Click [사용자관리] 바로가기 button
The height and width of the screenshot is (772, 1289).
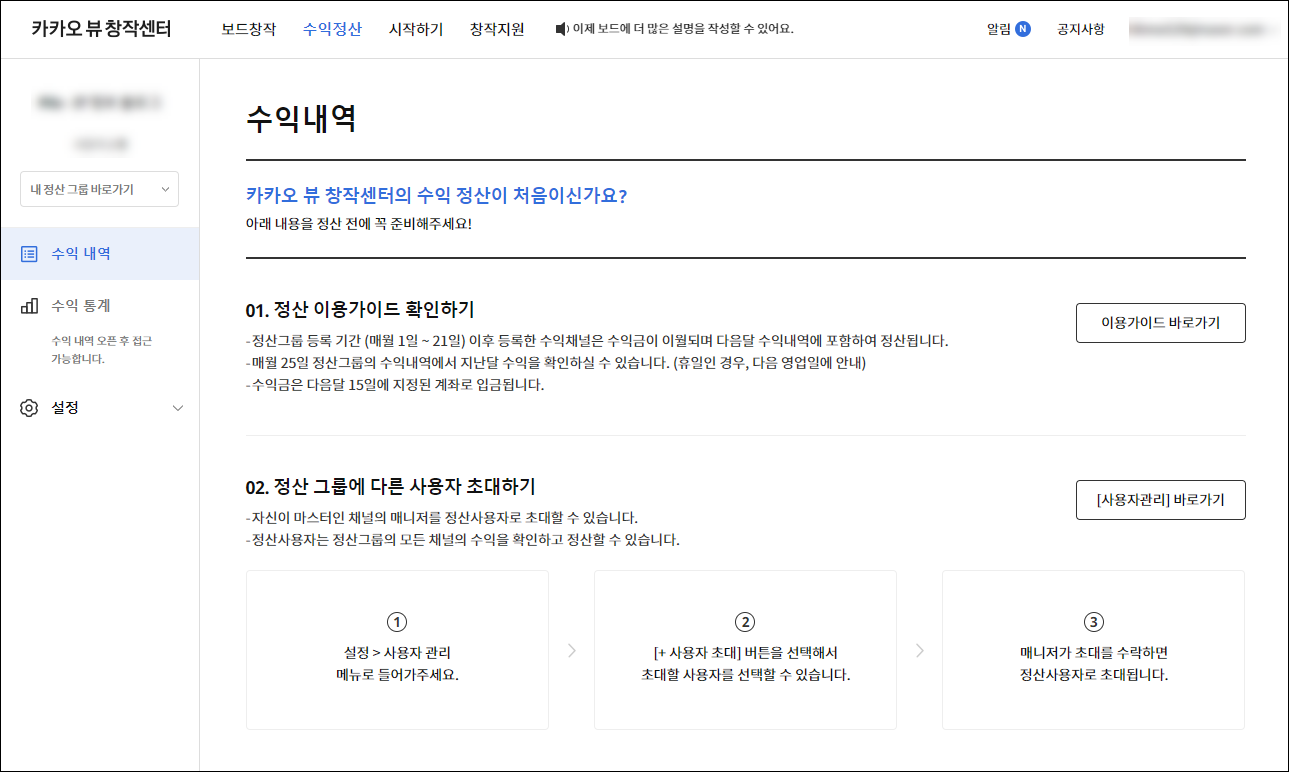(x=1160, y=500)
